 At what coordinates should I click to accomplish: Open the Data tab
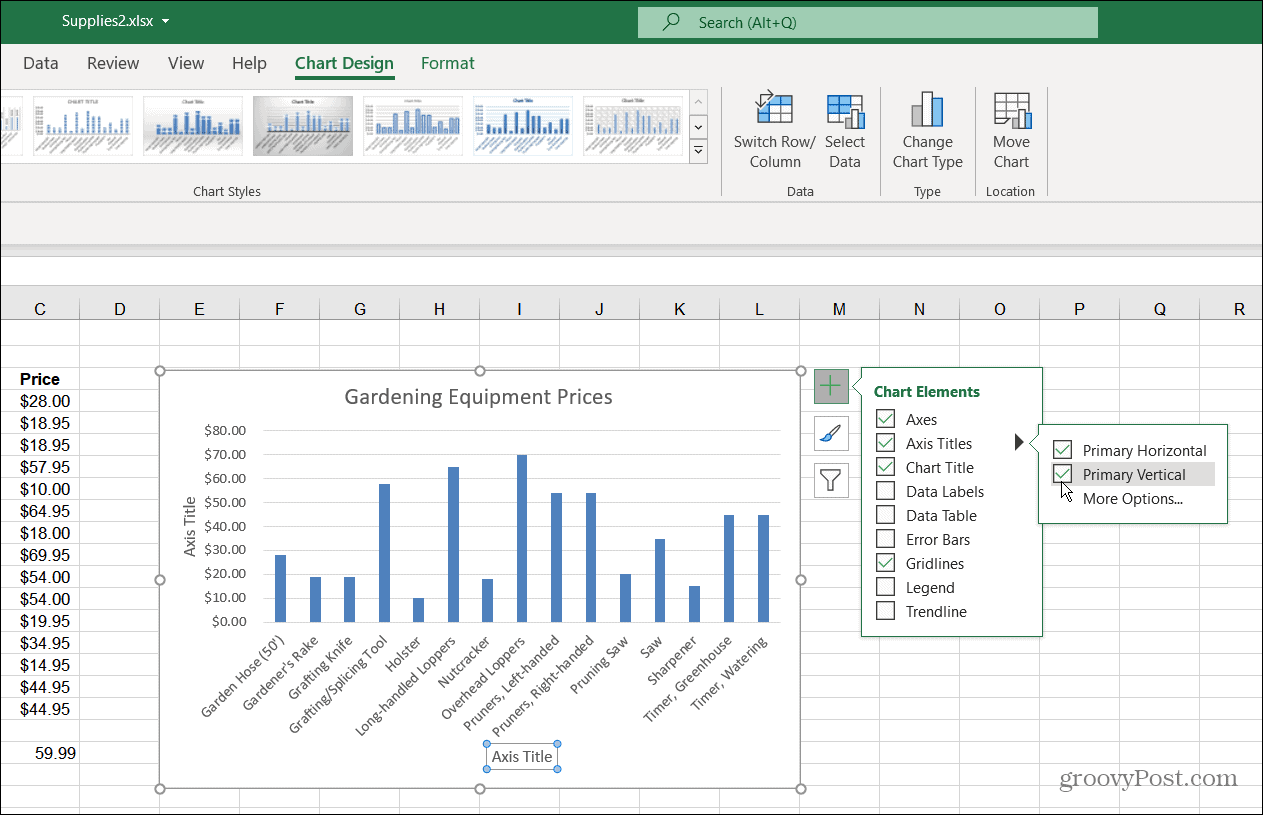point(41,63)
